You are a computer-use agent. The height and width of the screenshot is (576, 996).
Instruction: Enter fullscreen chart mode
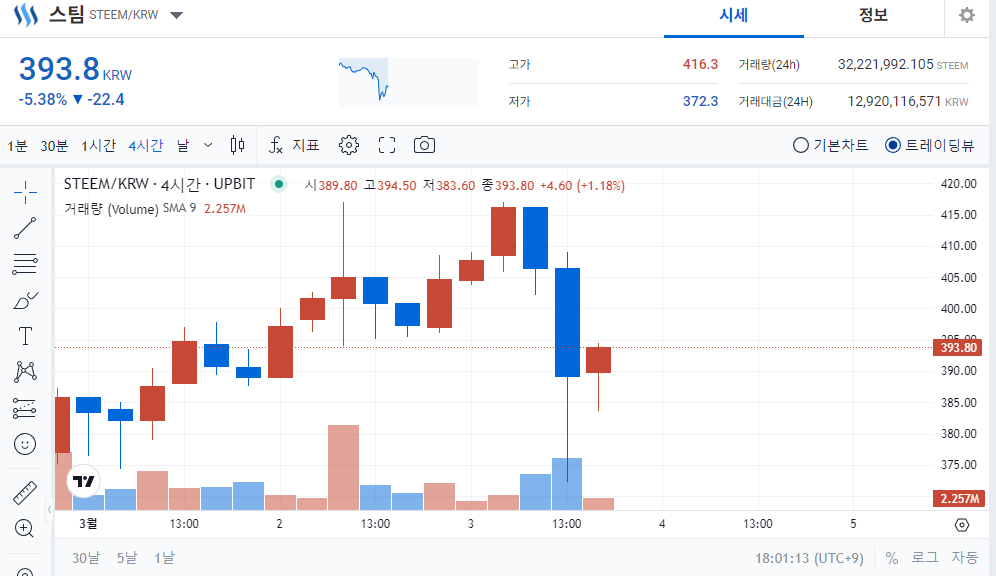tap(387, 145)
